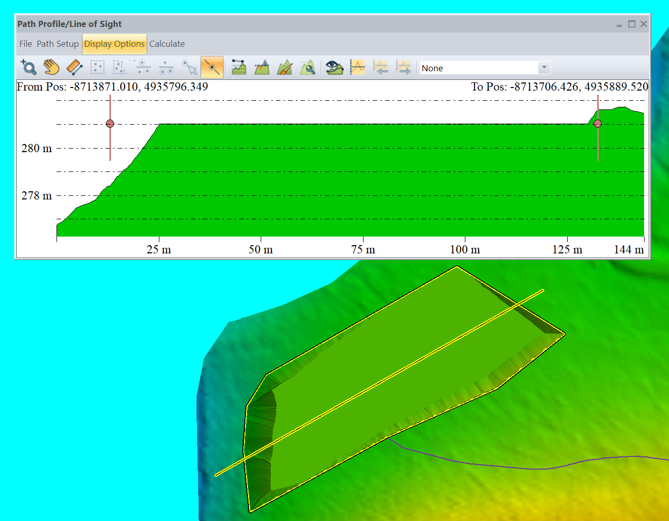The image size is (669, 521).
Task: Select the Zoom tool in profile toolbar
Action: coord(29,67)
